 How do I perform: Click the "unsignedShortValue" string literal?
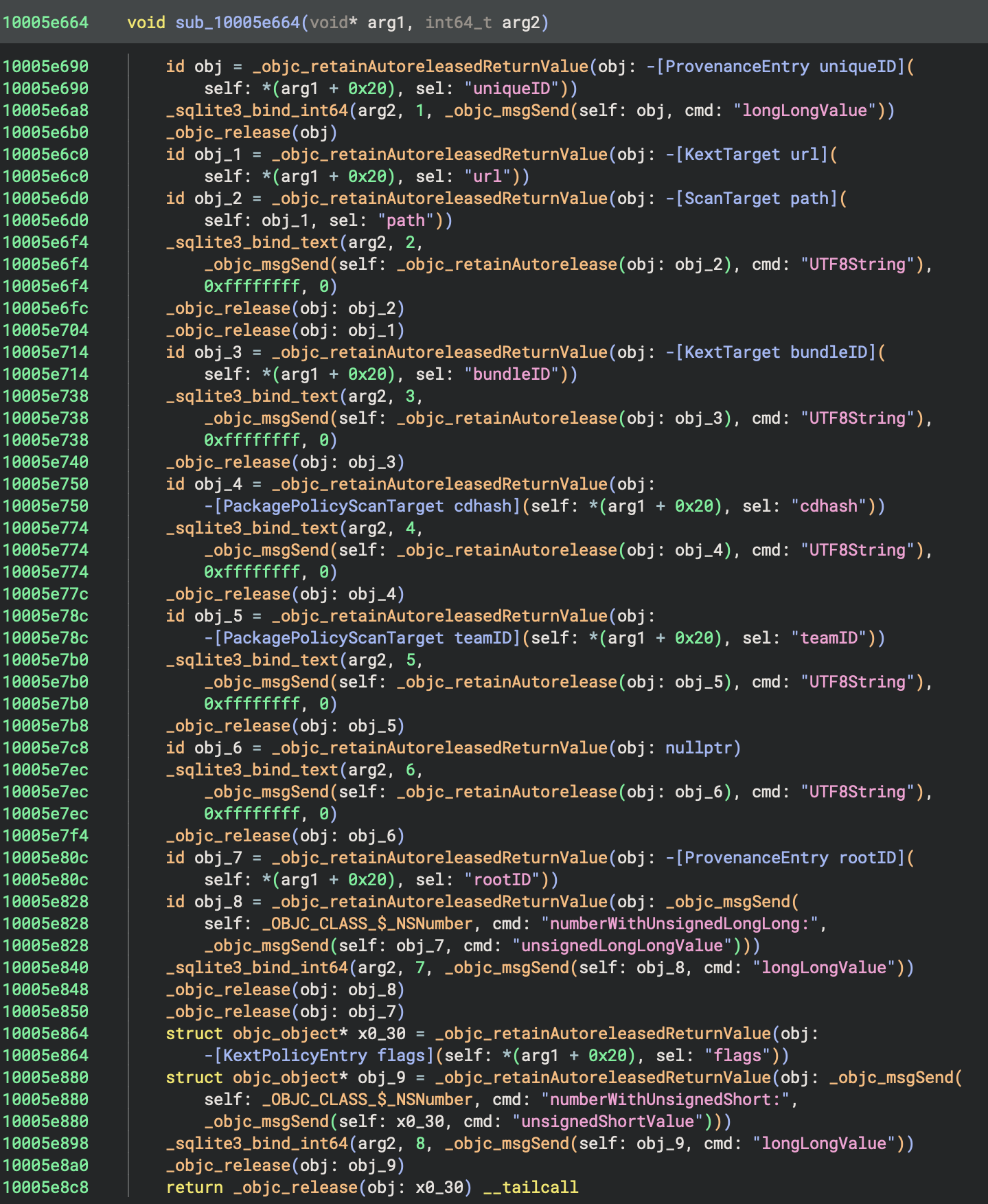coord(607,1122)
